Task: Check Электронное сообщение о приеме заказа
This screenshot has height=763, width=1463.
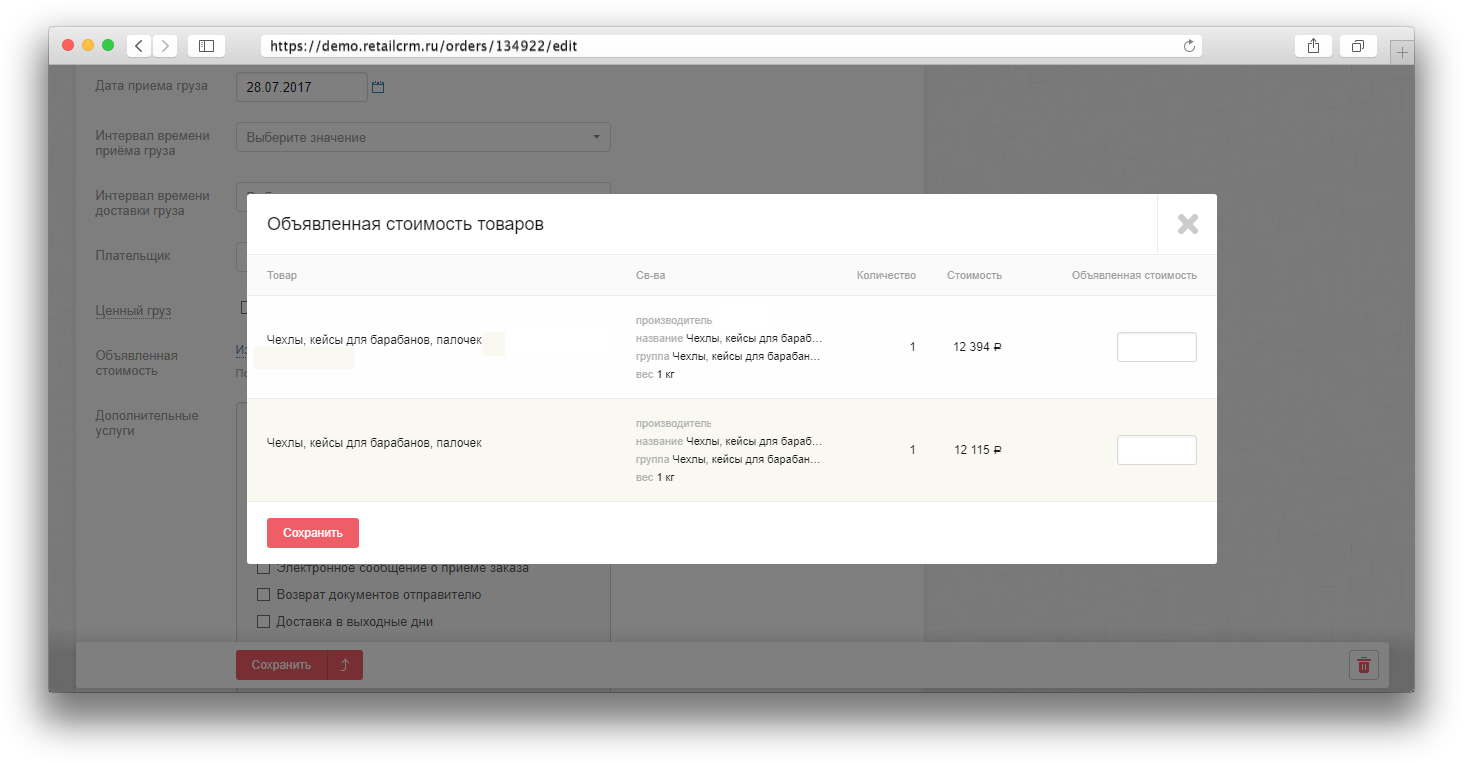Action: (x=264, y=568)
